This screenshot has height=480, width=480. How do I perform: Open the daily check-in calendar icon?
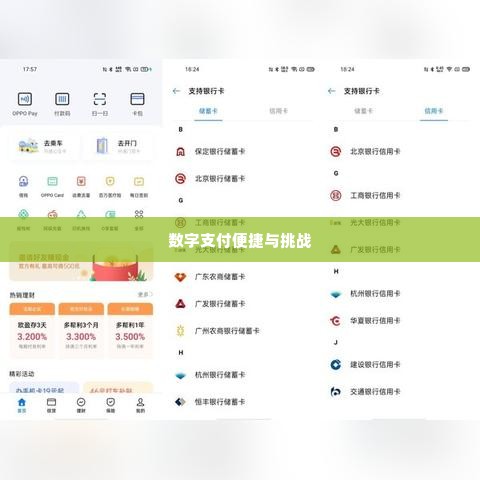(139, 181)
